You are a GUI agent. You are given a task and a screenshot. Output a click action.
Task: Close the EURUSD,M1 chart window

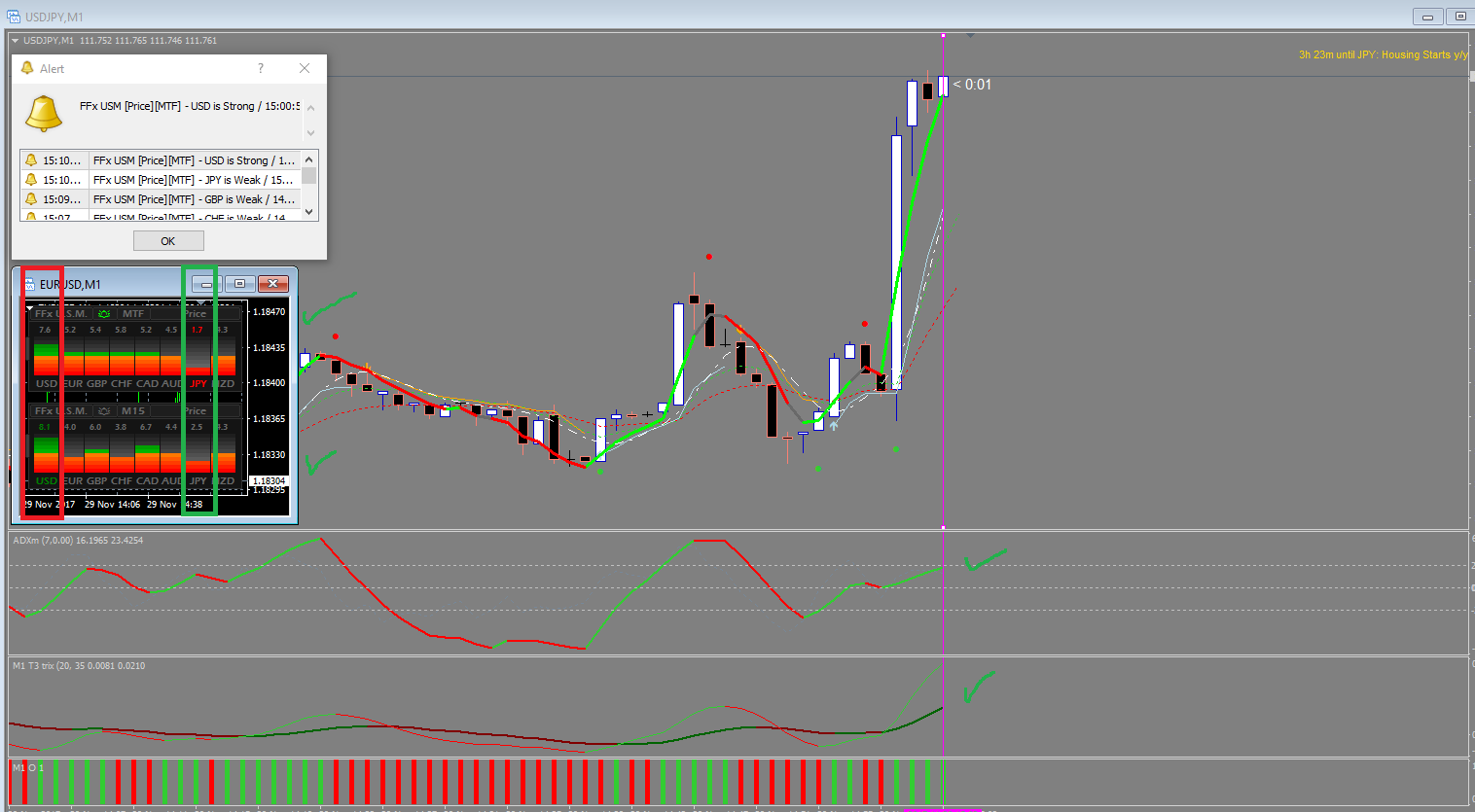[273, 284]
